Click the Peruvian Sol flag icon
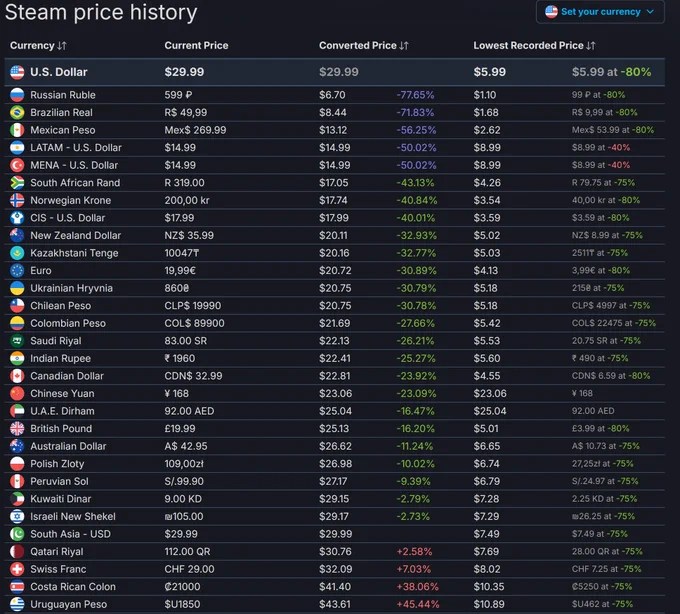The image size is (680, 614). tap(17, 481)
